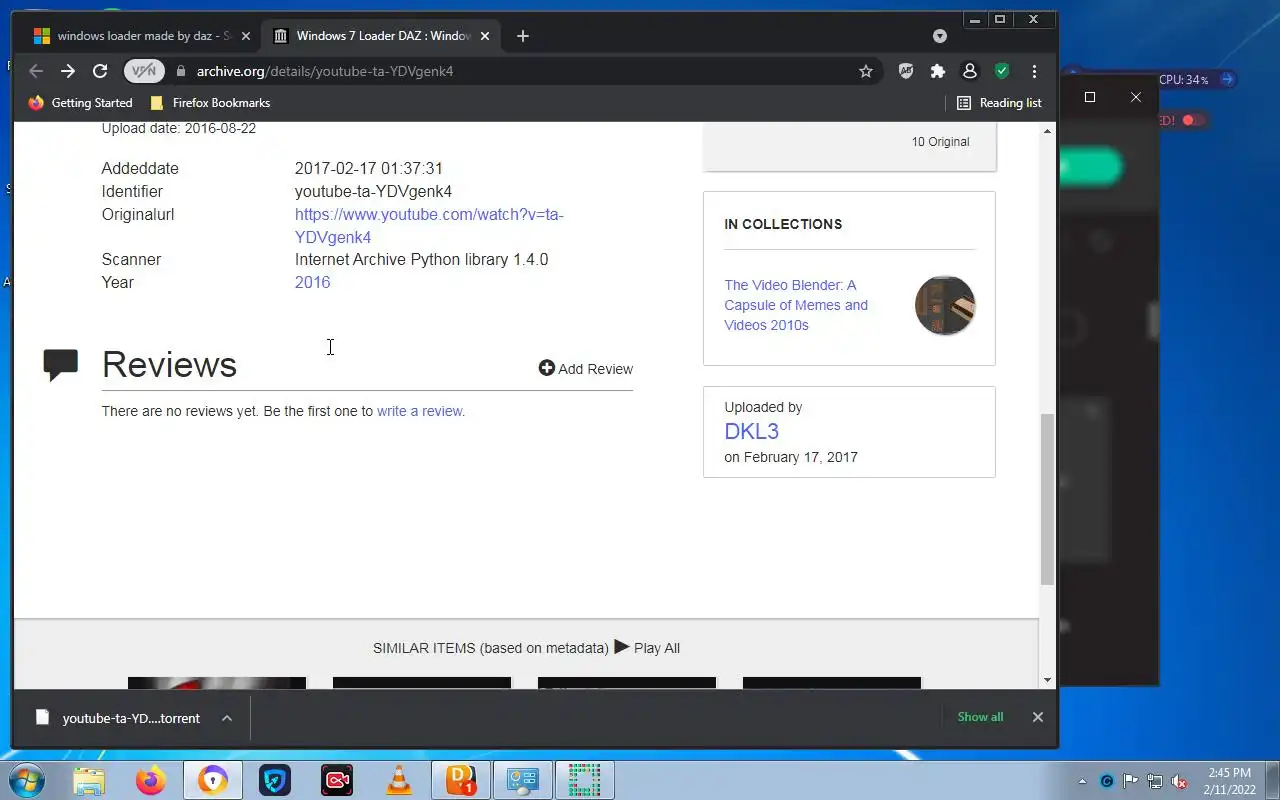Click the Video Blender collection thumbnail
This screenshot has width=1280, height=800.
coord(945,305)
